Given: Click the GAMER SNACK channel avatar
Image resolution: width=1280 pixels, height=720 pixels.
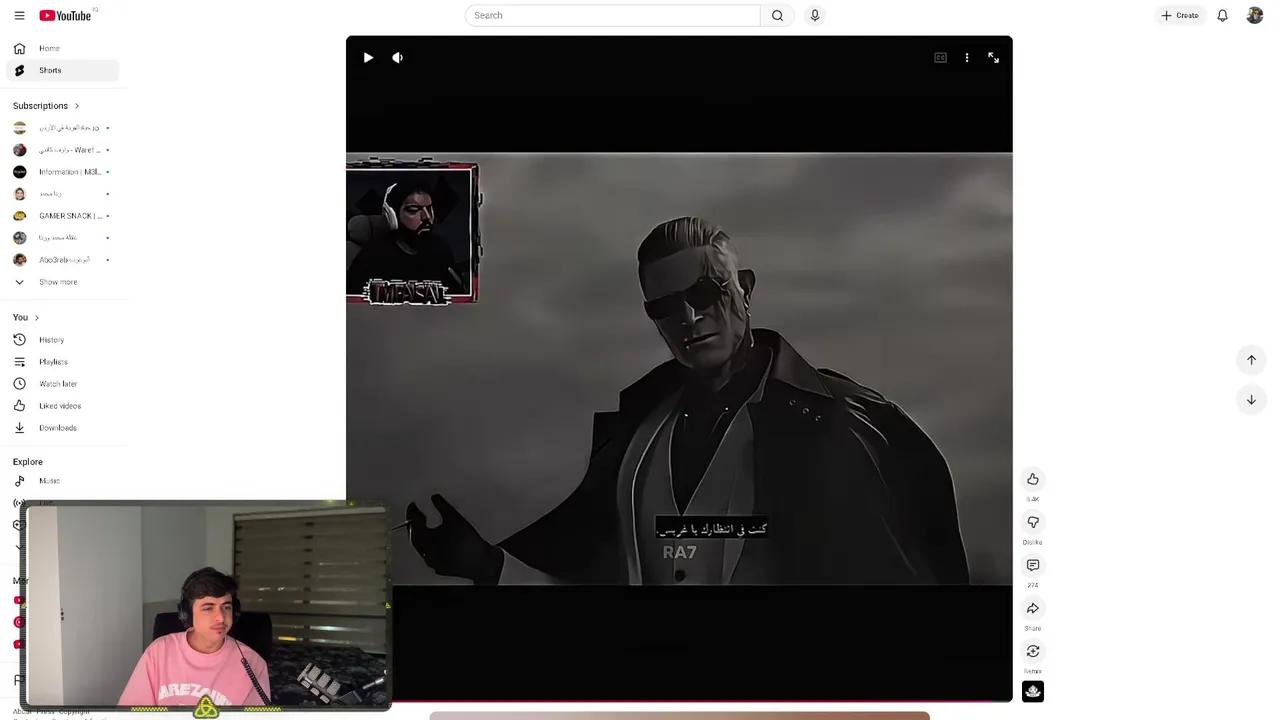Looking at the screenshot, I should (19, 216).
